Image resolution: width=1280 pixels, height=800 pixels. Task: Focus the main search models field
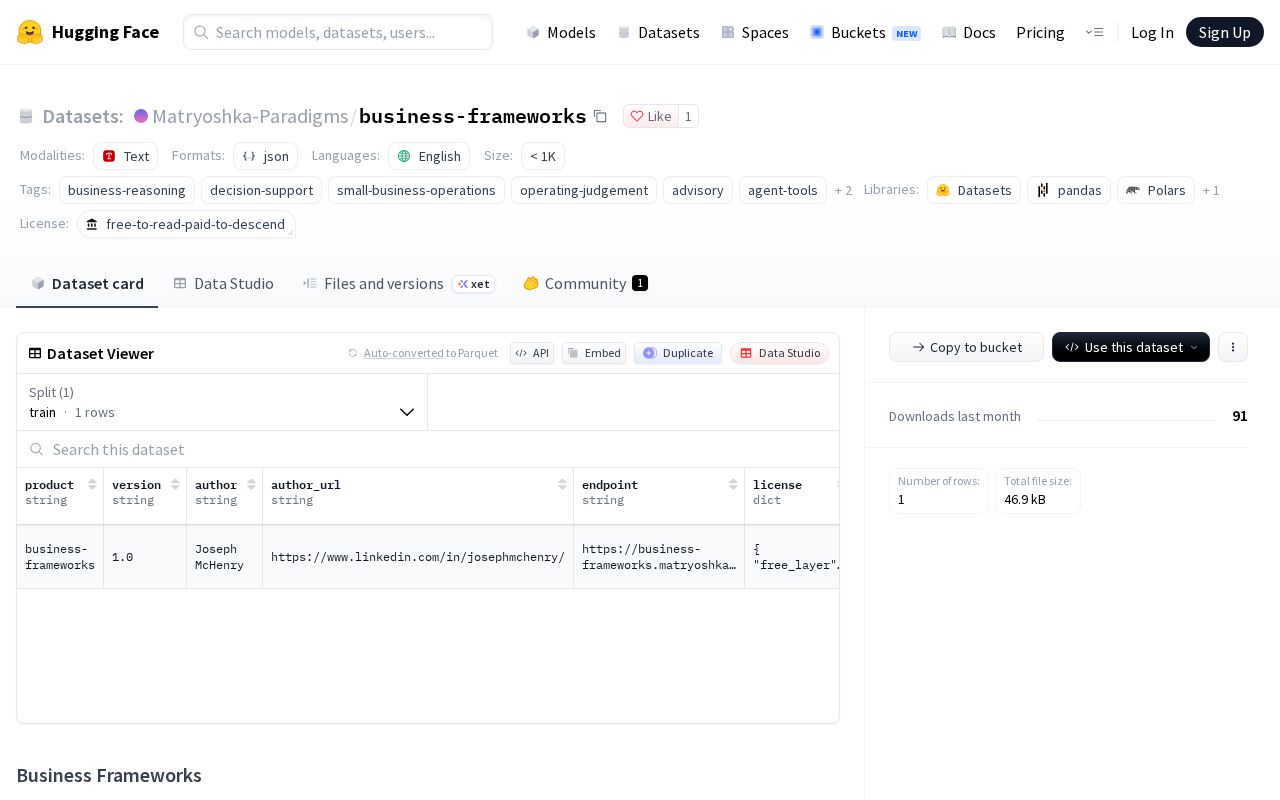pos(338,32)
